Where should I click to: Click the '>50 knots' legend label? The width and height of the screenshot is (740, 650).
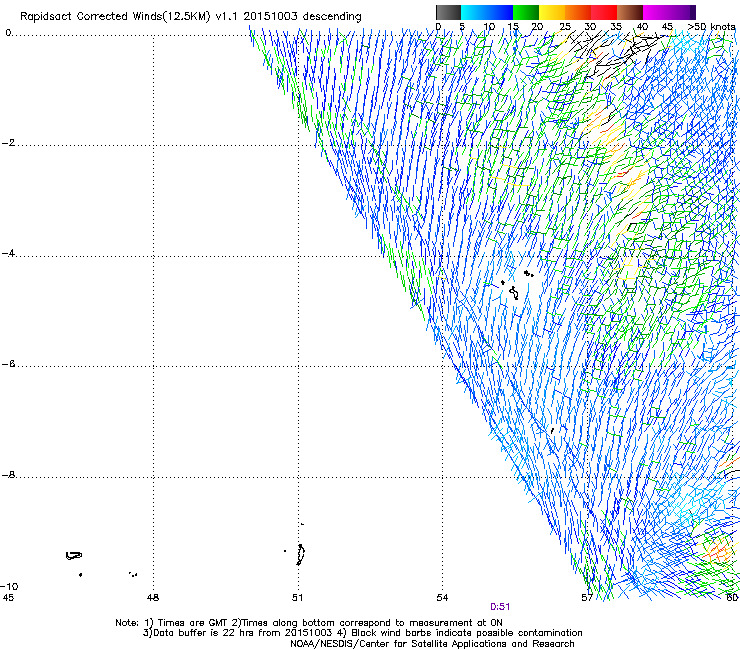712,27
